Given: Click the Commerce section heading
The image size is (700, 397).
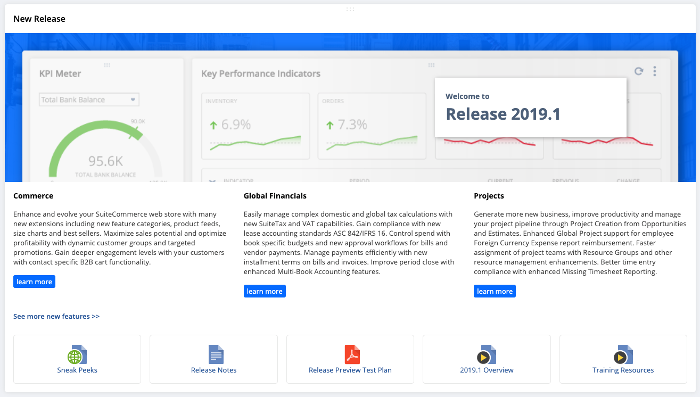Looking at the screenshot, I should (33, 196).
